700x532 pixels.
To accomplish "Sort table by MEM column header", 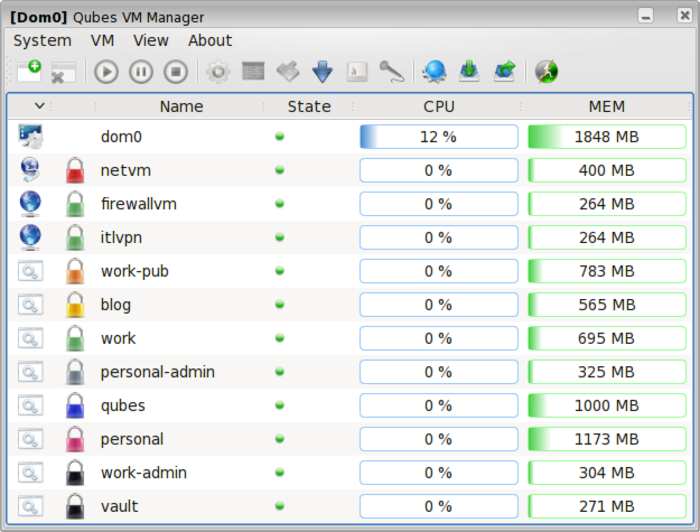I will 606,106.
